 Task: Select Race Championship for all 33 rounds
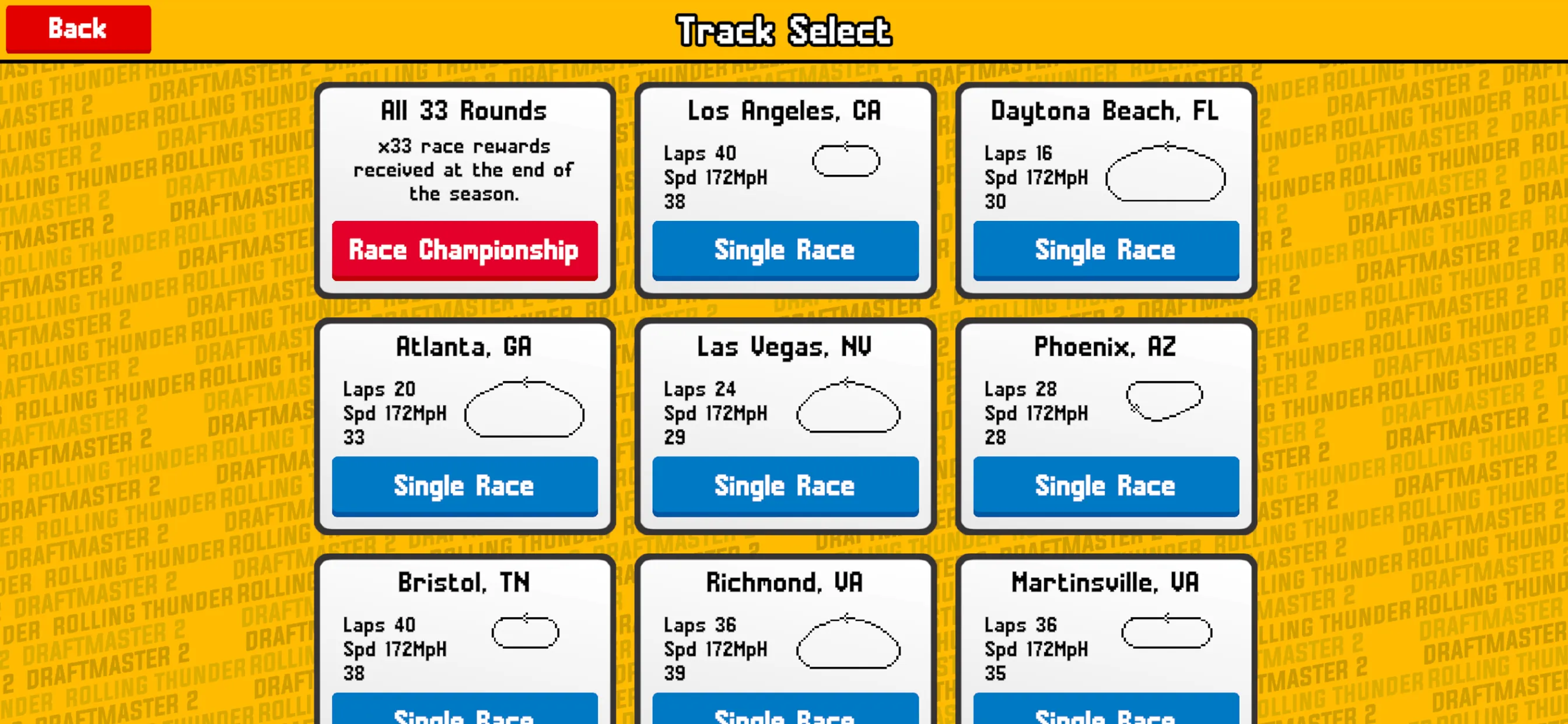click(x=465, y=250)
